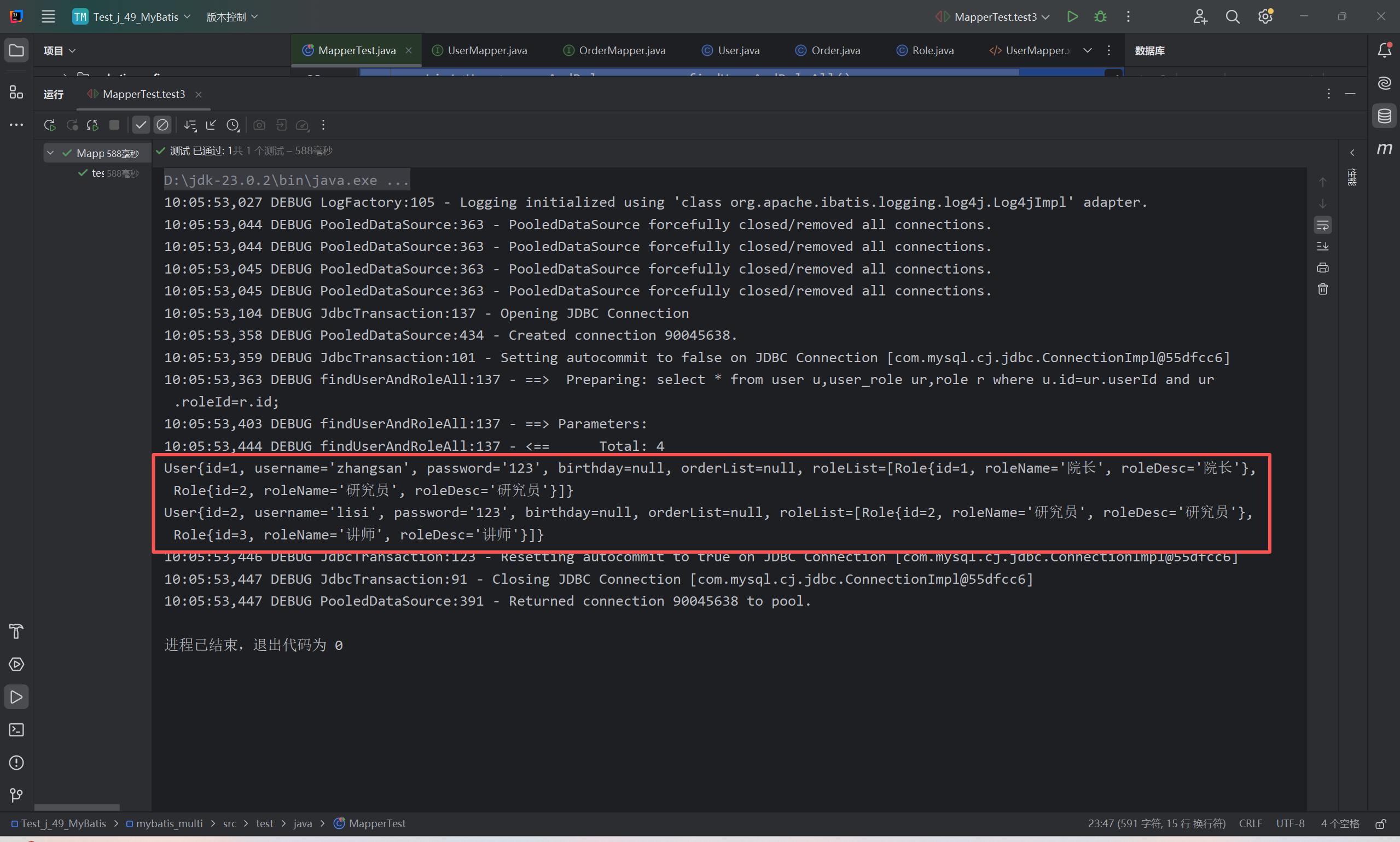Switch to Role.java editor tab
1400x842 pixels.
coord(932,50)
